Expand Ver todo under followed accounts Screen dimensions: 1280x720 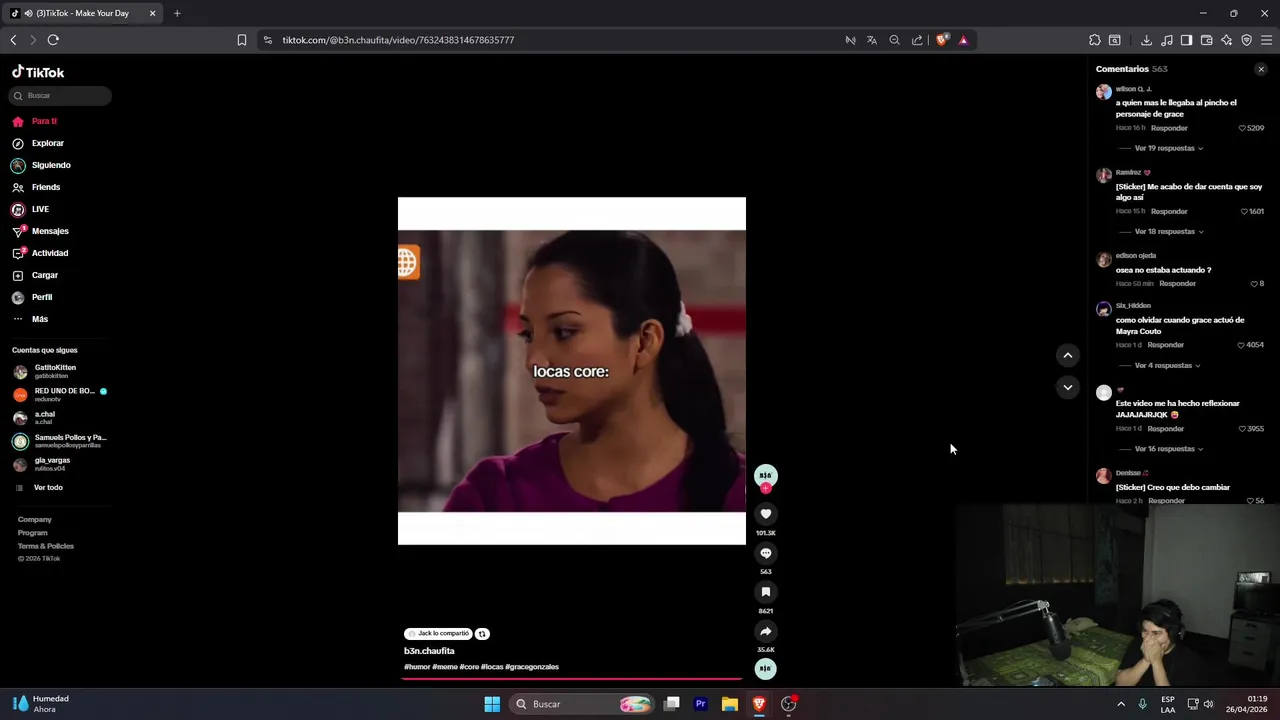(x=48, y=488)
